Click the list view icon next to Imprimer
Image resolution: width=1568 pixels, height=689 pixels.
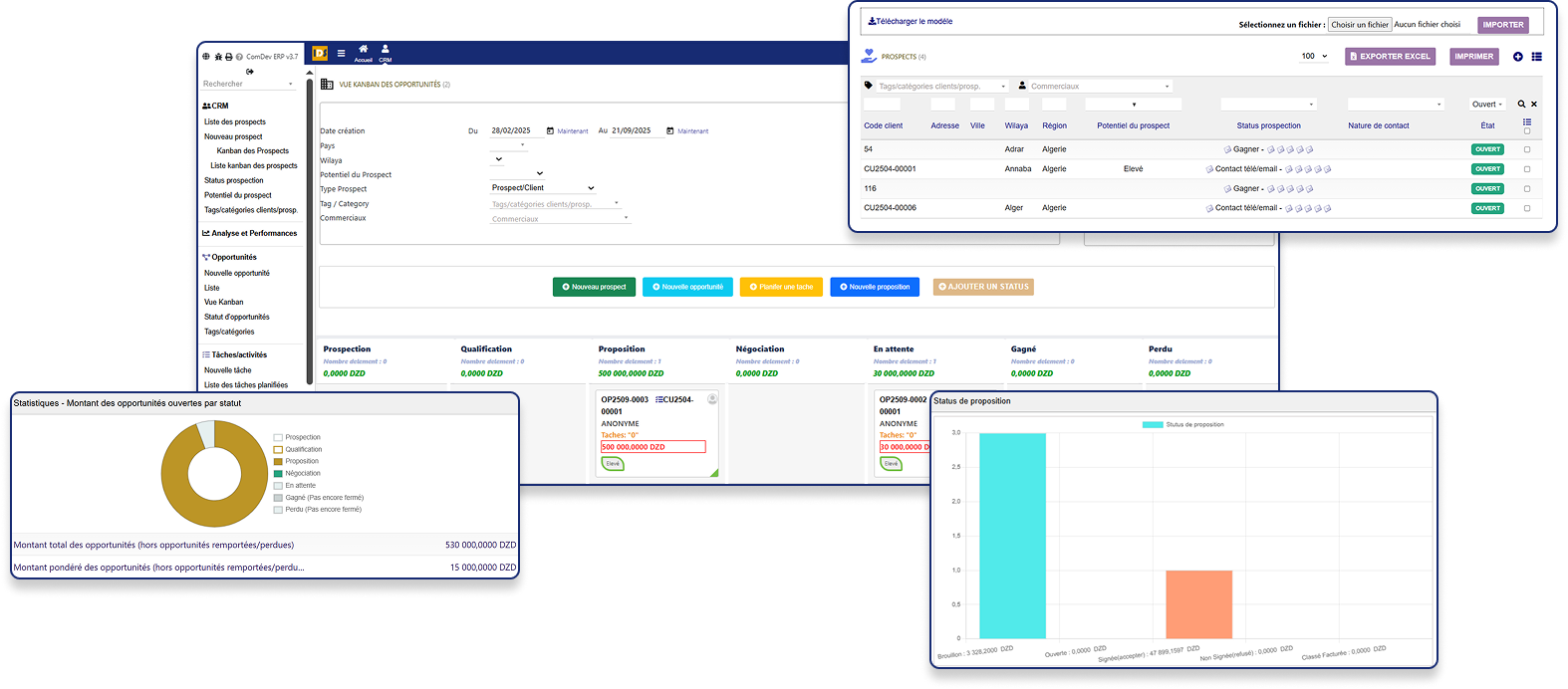point(1537,57)
